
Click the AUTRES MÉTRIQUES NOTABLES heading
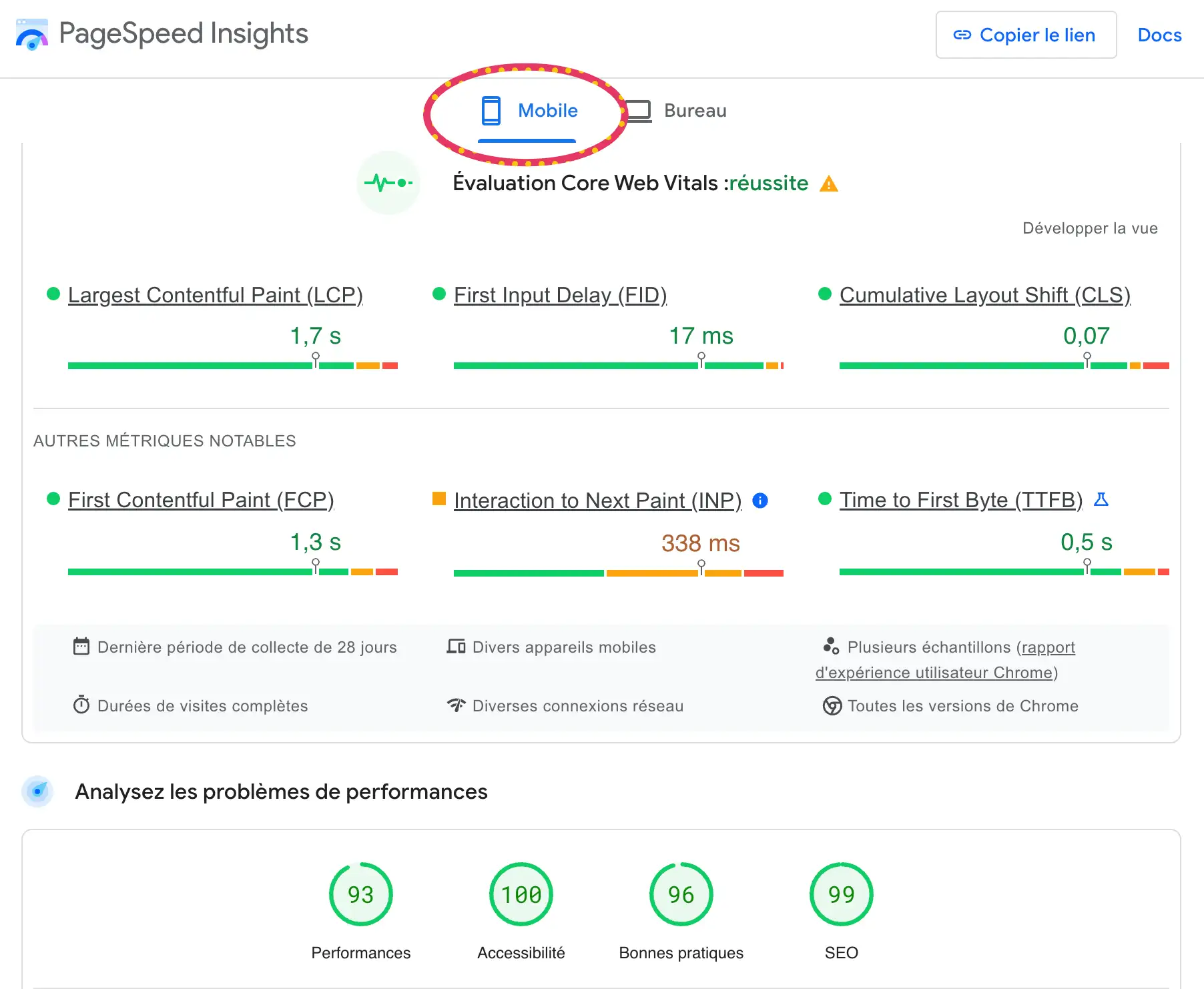pos(165,441)
